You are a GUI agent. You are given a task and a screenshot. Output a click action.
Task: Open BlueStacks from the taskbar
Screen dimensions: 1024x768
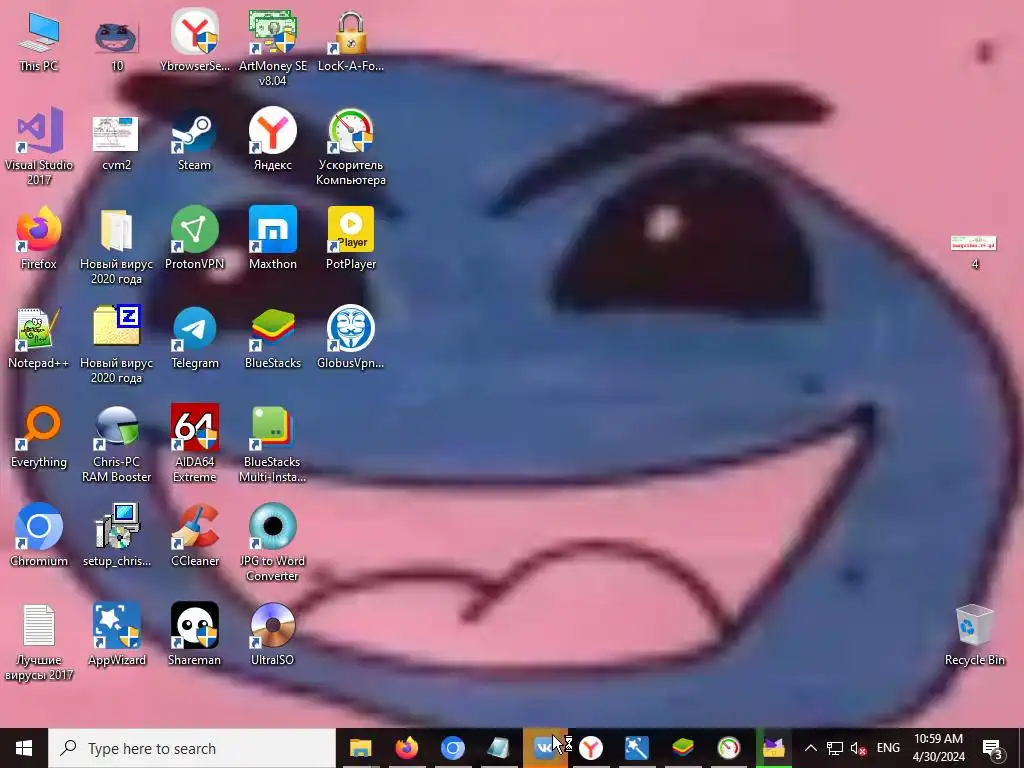click(683, 748)
